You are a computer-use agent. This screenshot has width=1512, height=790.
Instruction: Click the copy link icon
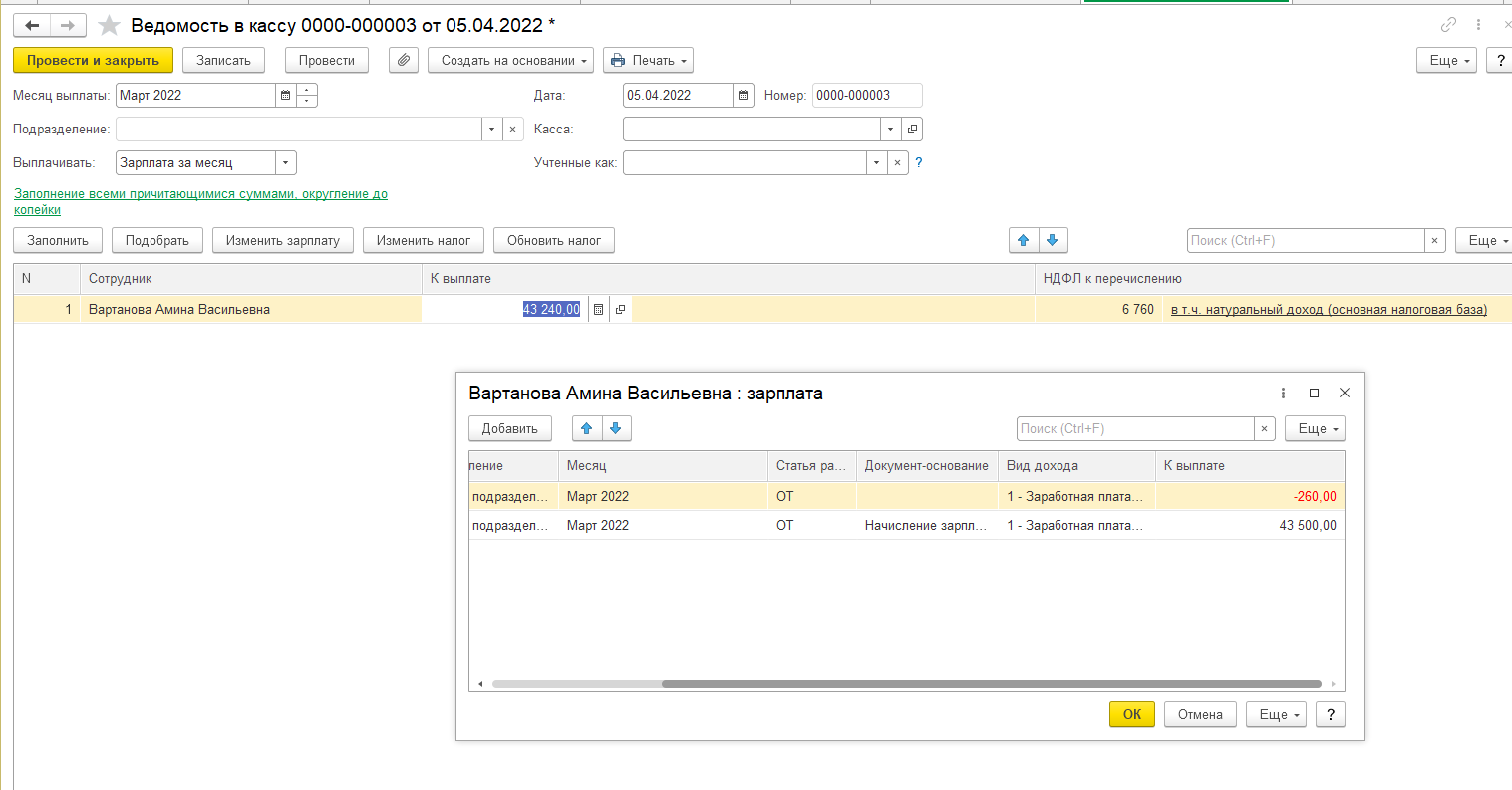coord(1448,25)
